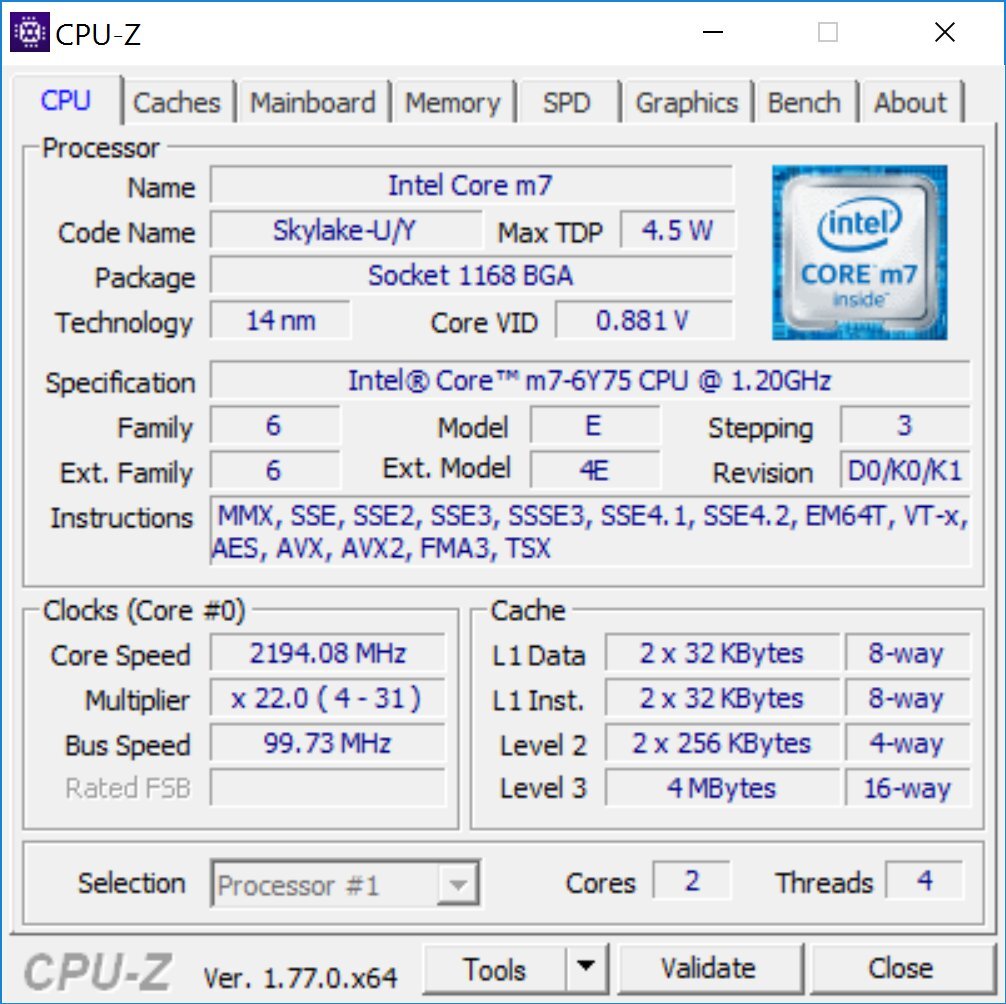The height and width of the screenshot is (1004, 1006).
Task: Click the Core Speed value field
Action: 327,653
